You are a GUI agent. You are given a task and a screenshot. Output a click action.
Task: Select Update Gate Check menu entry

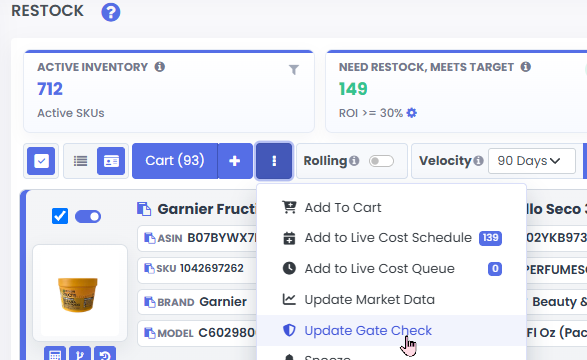[392, 330]
